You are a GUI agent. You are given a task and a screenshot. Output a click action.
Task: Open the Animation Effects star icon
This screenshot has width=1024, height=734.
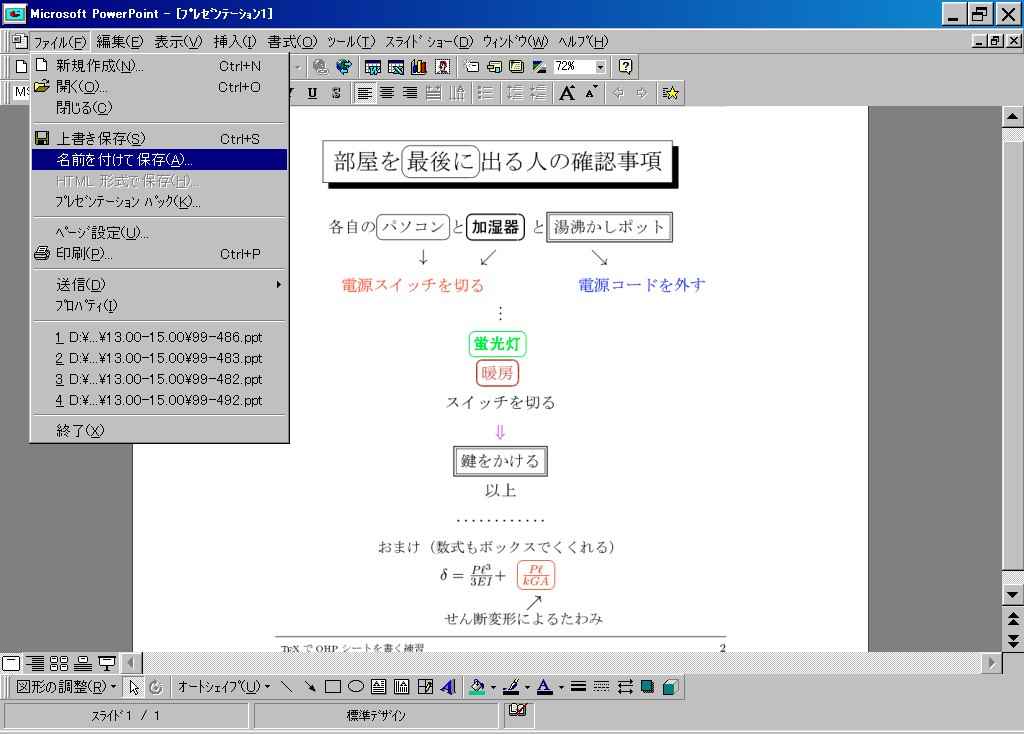(670, 93)
